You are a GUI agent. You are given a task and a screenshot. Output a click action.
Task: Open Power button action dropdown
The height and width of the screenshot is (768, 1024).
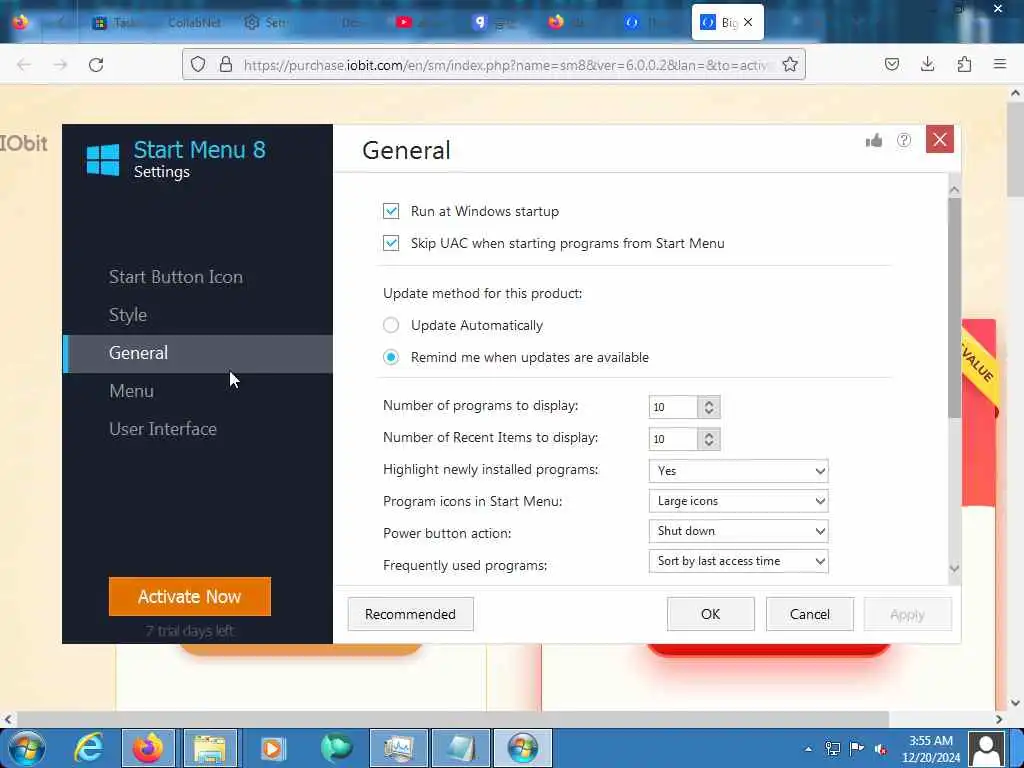coord(739,531)
